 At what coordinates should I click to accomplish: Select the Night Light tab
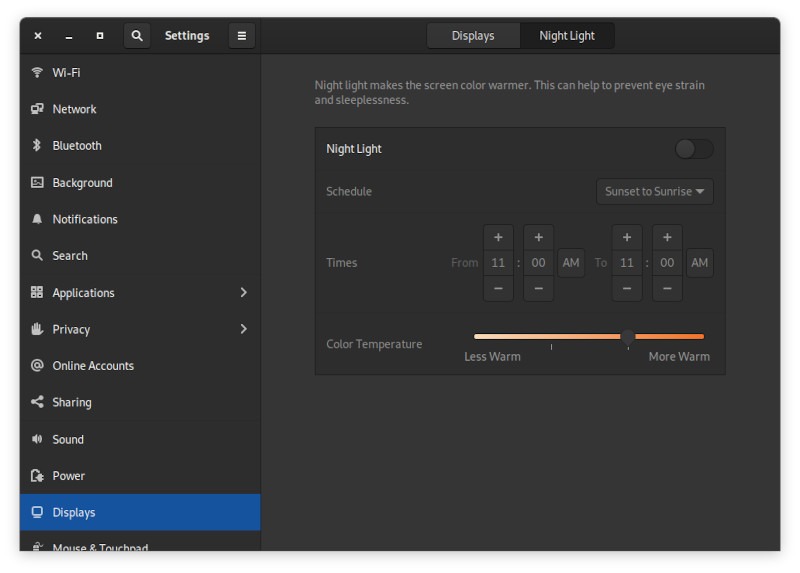pyautogui.click(x=567, y=36)
